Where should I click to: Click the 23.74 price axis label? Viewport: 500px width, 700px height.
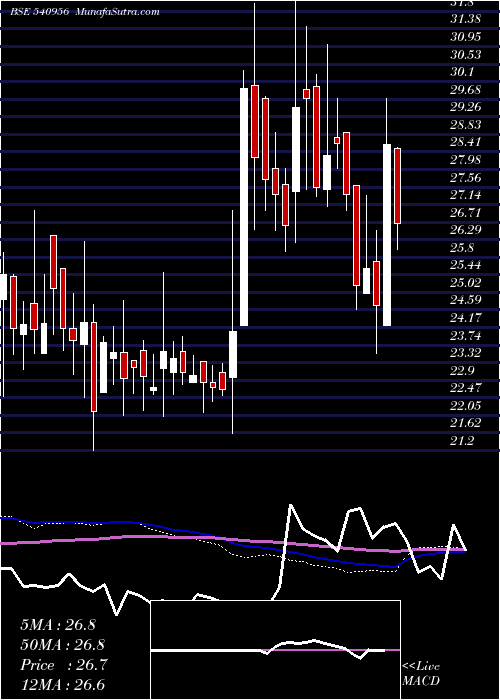[466, 335]
